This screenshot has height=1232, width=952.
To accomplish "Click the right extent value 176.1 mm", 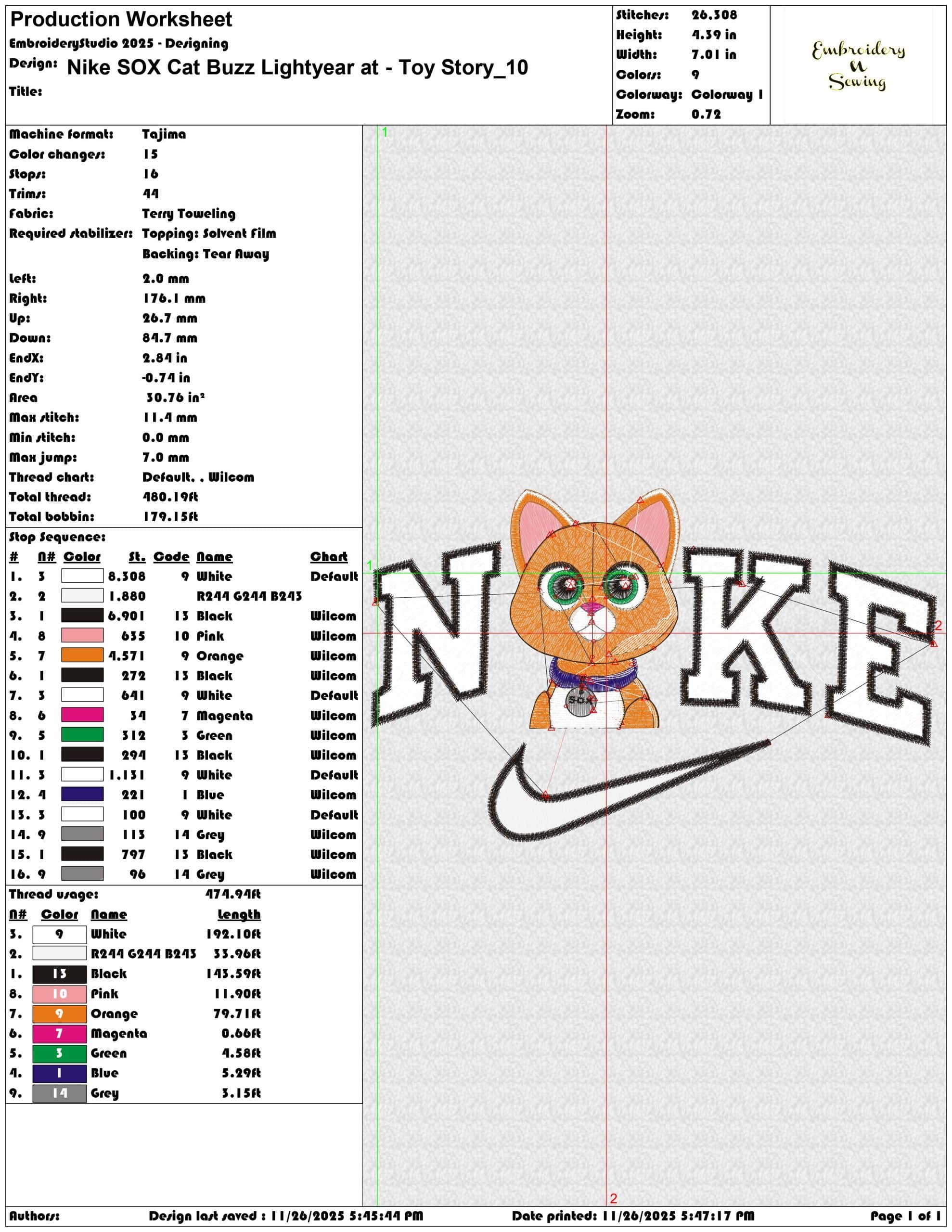I will pyautogui.click(x=174, y=298).
